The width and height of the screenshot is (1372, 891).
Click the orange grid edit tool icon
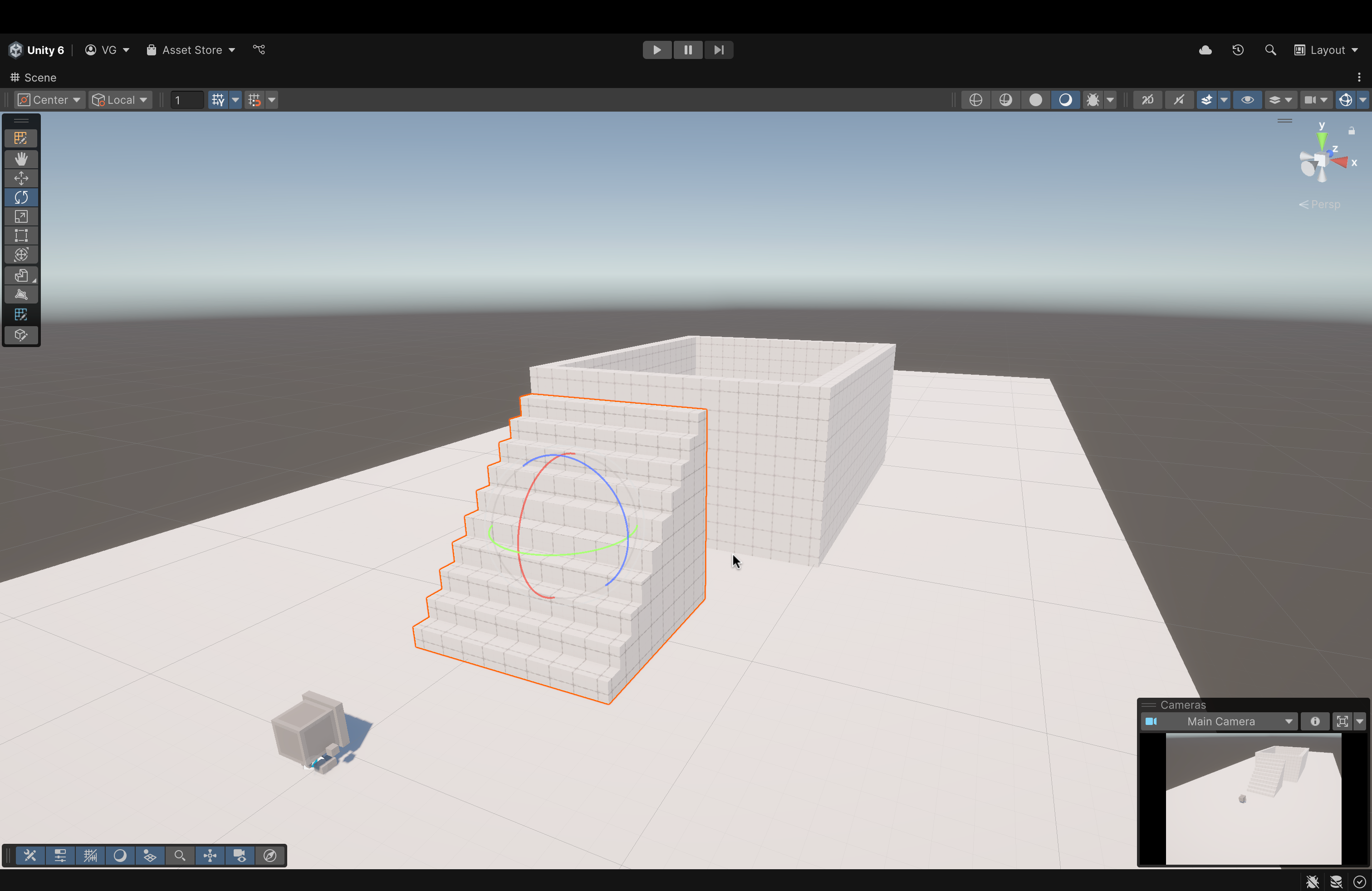(21, 138)
